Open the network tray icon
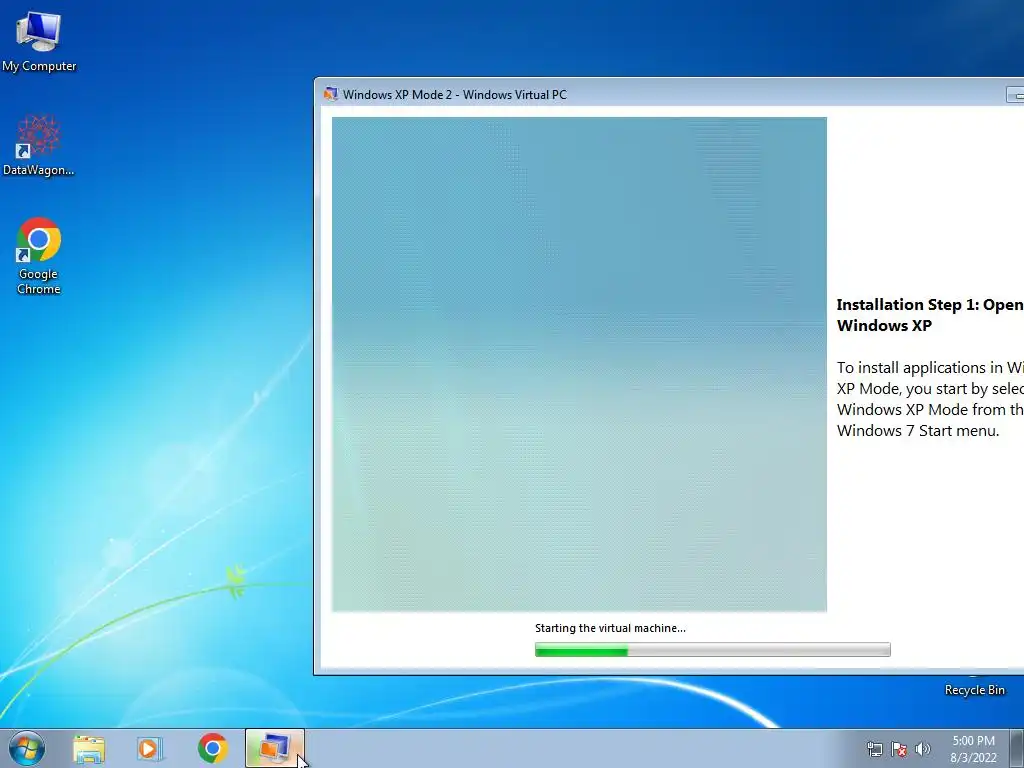The width and height of the screenshot is (1024, 768). (x=874, y=749)
